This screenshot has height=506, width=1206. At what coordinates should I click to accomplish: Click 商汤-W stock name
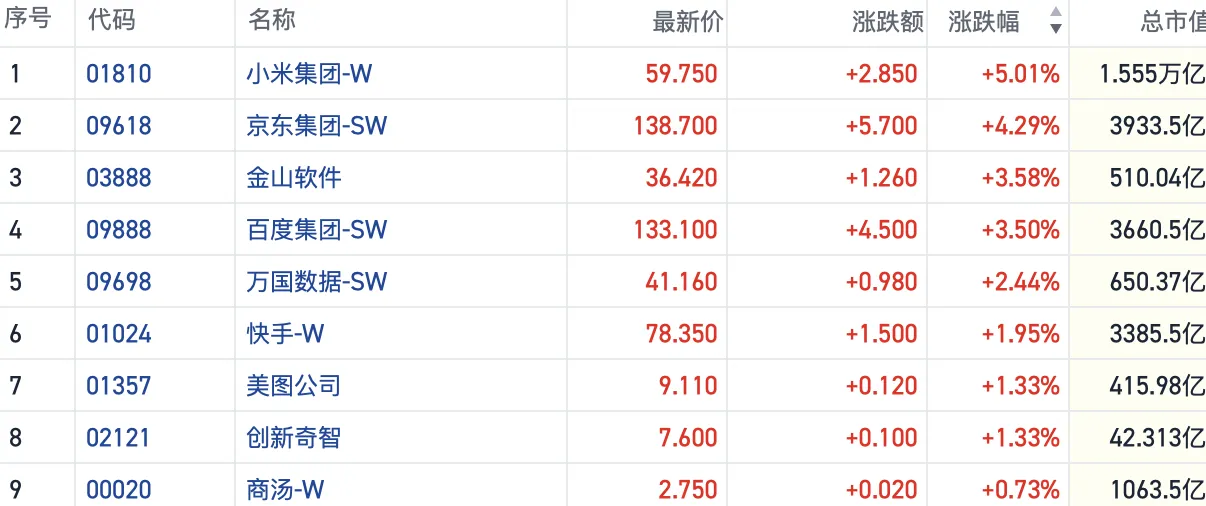(285, 490)
